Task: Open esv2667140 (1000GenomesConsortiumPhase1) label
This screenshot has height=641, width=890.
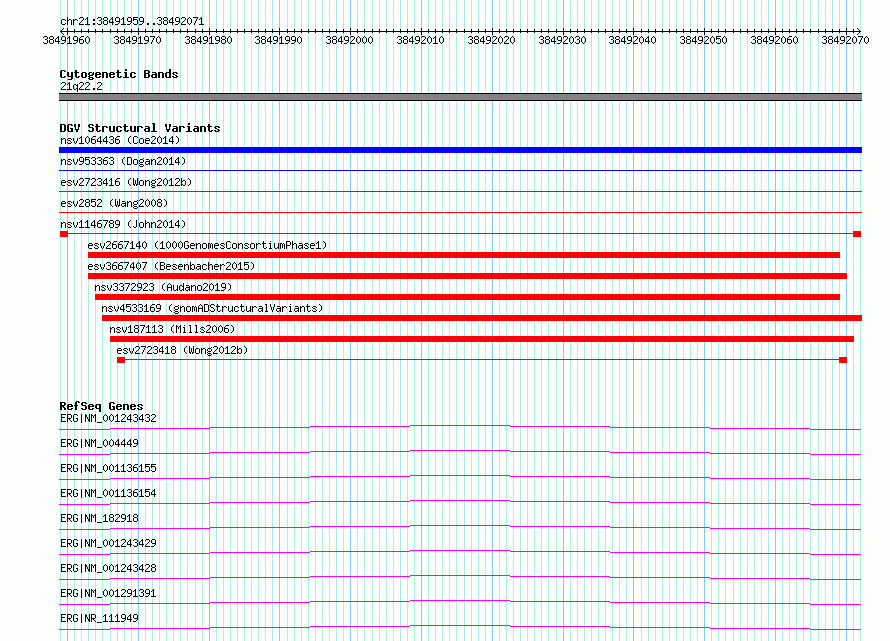Action: tap(207, 245)
